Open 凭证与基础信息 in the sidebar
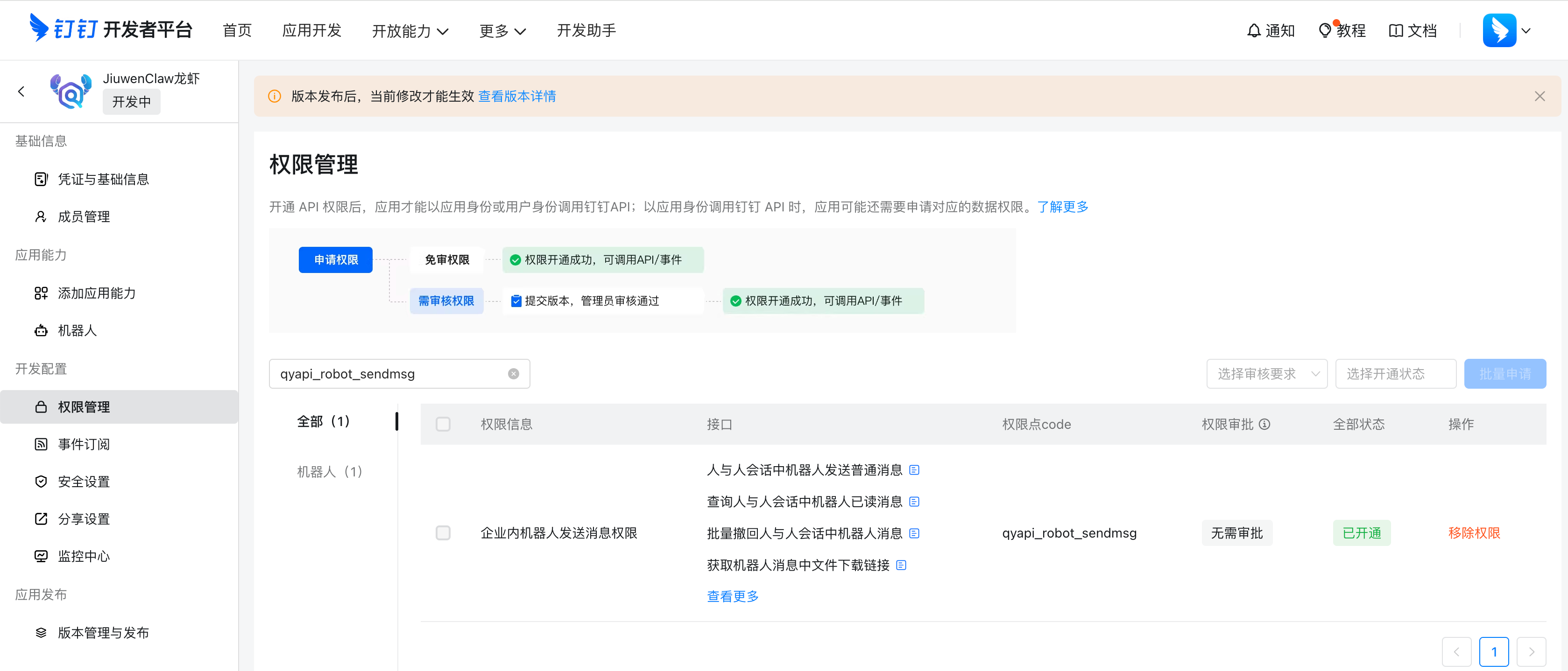The image size is (1568, 671). click(x=103, y=178)
